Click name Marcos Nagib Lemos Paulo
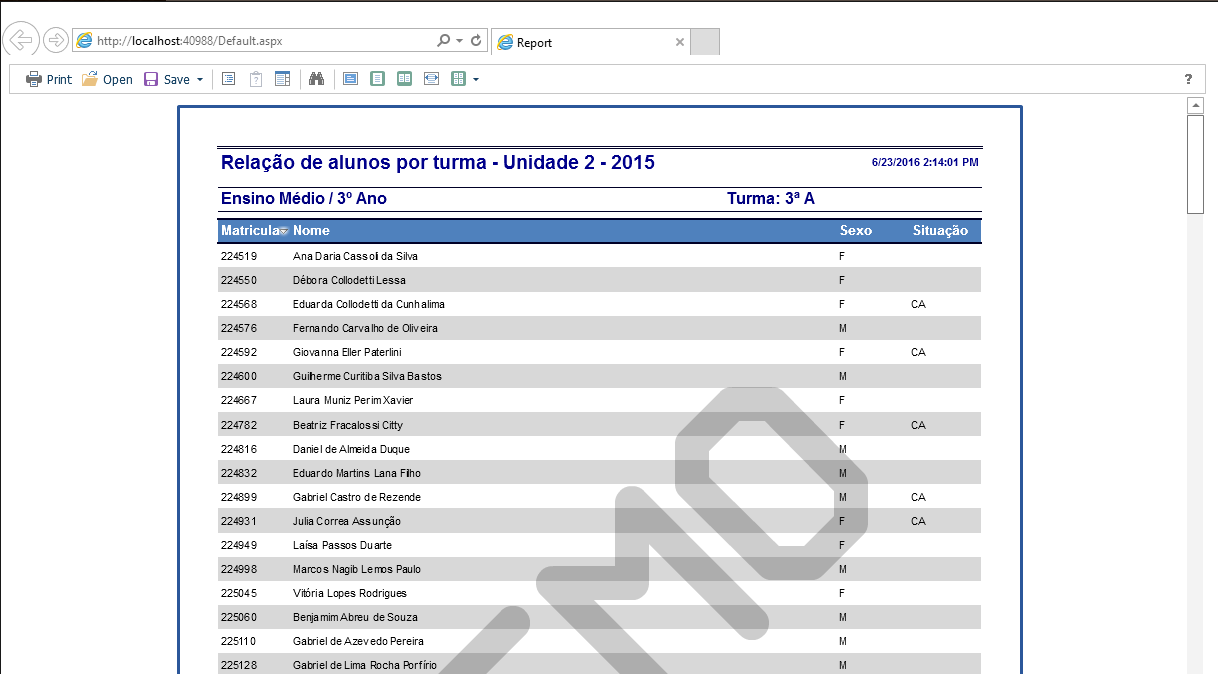 point(357,569)
